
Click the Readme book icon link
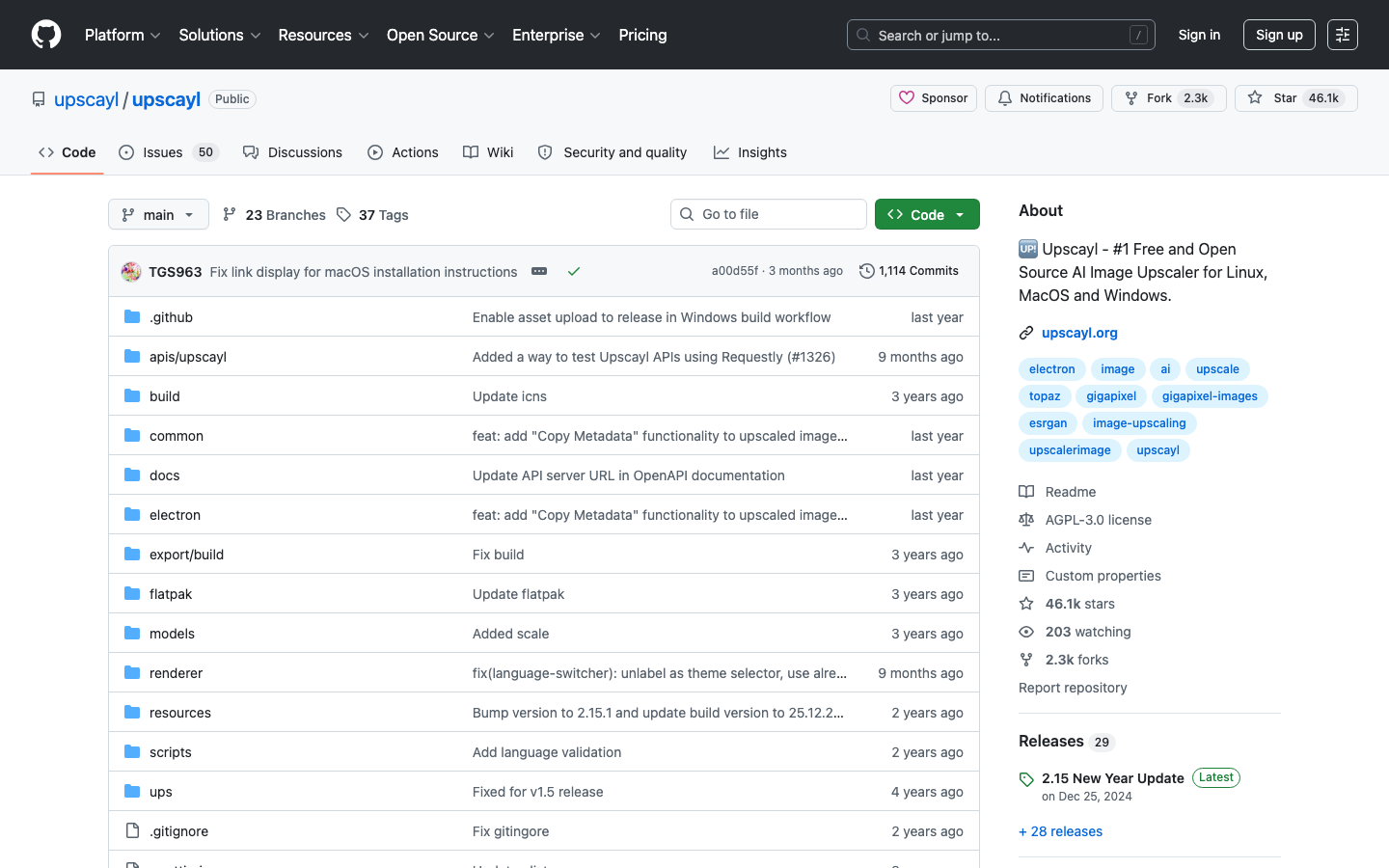(x=1026, y=492)
